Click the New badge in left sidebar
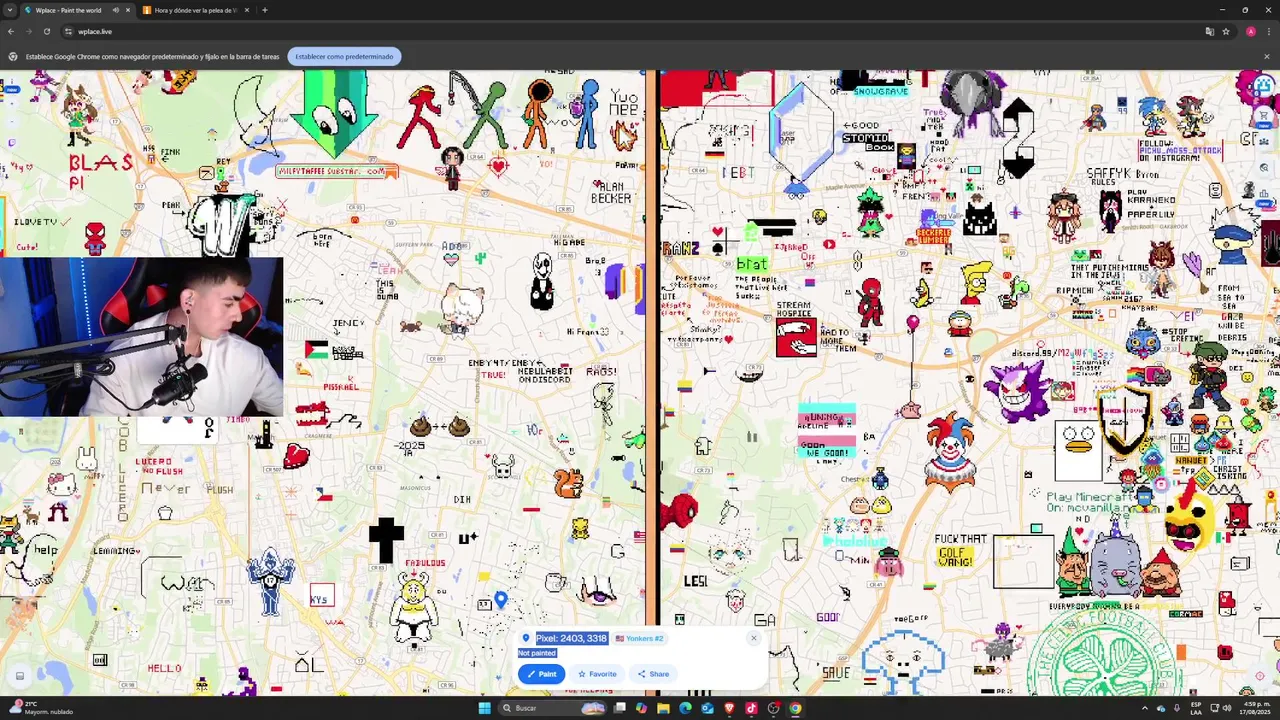 click(x=11, y=89)
